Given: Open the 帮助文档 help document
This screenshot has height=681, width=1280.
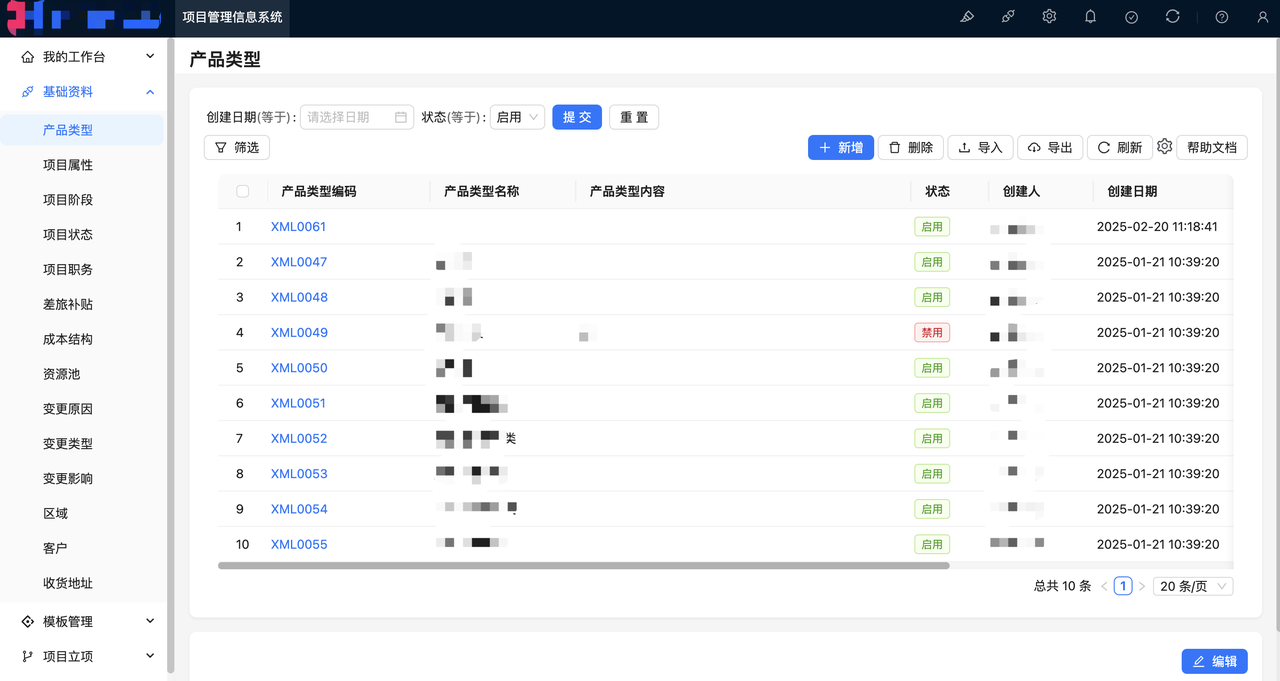Looking at the screenshot, I should (1212, 147).
